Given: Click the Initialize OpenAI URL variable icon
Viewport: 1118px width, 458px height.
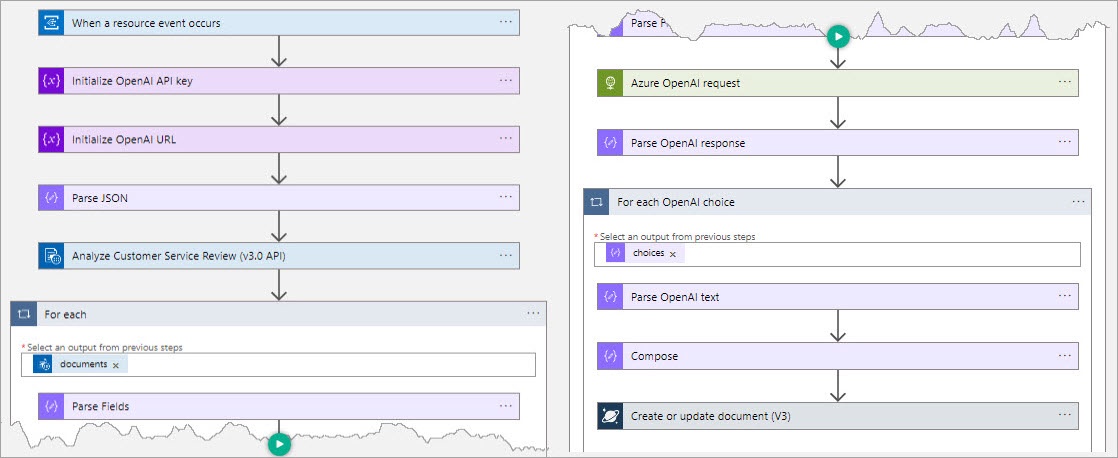Looking at the screenshot, I should pyautogui.click(x=51, y=140).
